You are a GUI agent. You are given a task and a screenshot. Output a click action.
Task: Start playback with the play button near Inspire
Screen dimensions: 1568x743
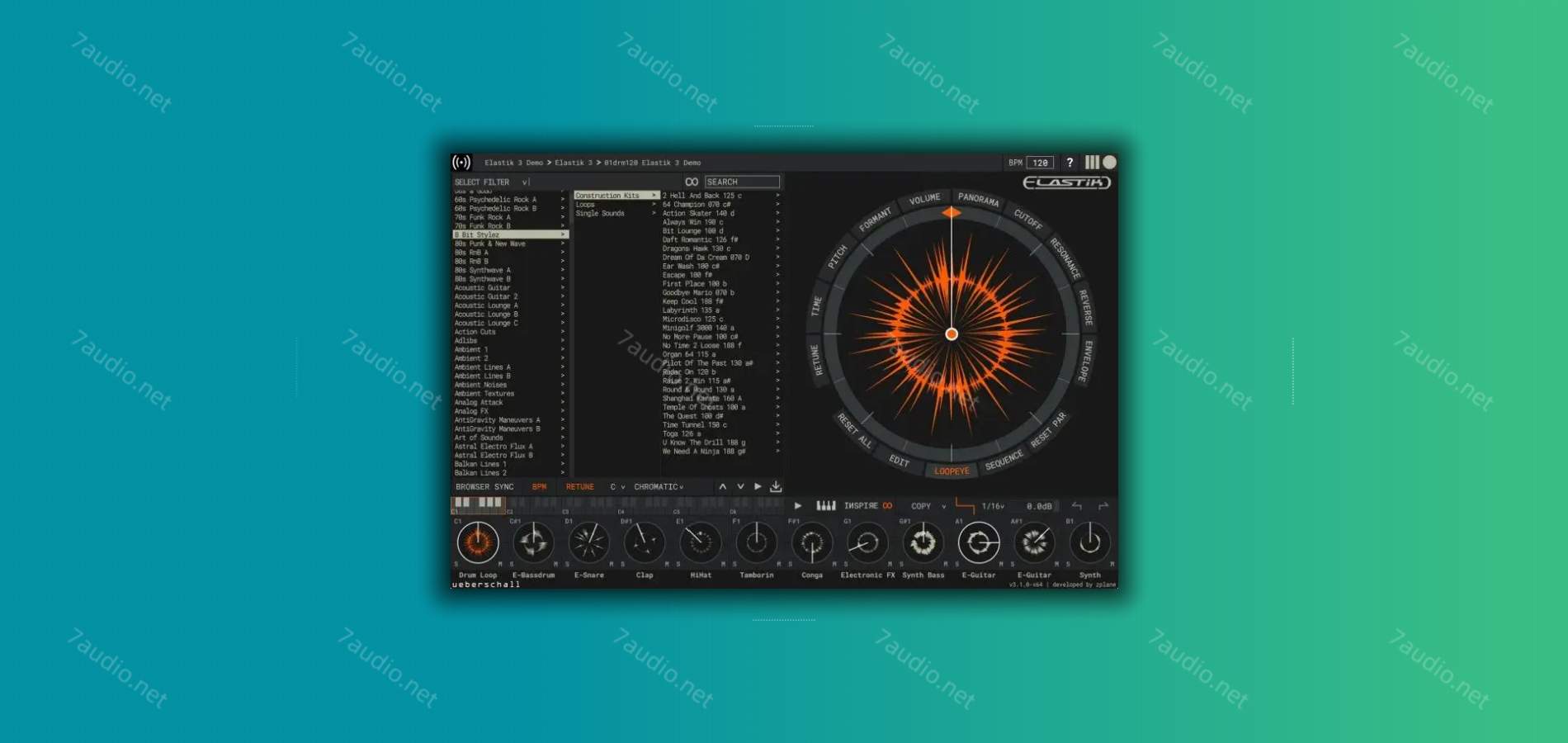point(798,506)
